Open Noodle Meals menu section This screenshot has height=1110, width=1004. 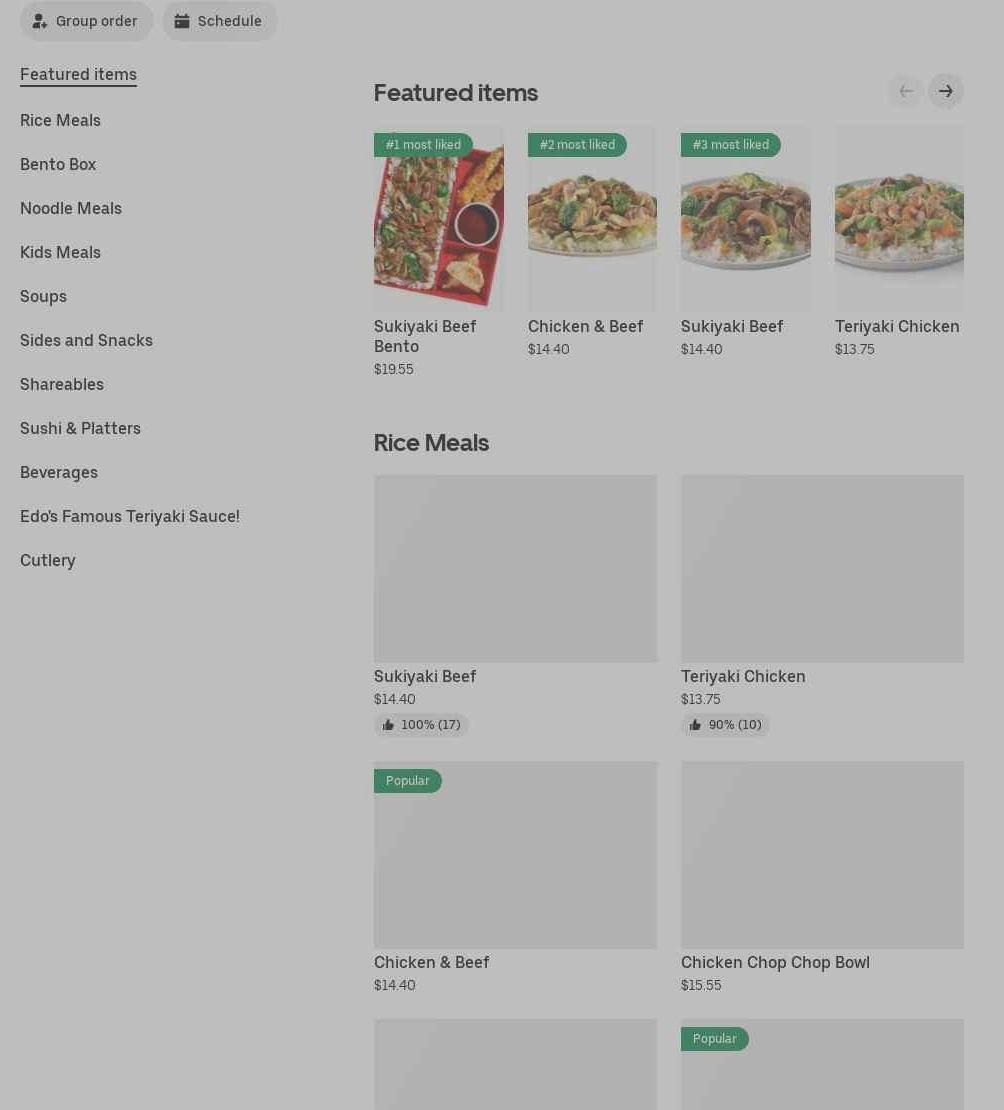[71, 208]
